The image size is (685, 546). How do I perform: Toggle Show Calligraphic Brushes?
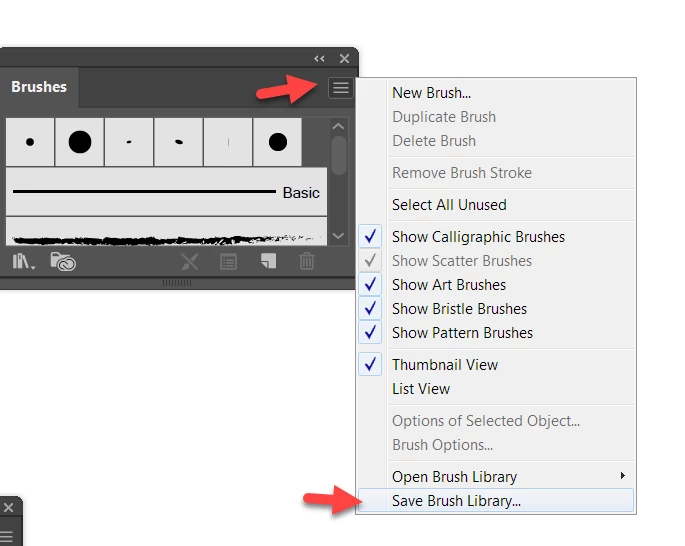[x=495, y=236]
